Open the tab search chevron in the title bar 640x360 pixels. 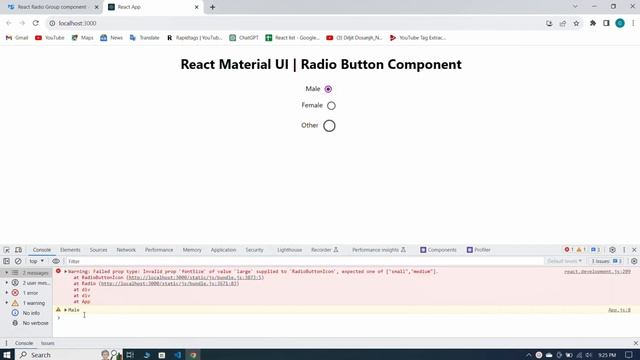pyautogui.click(x=575, y=7)
